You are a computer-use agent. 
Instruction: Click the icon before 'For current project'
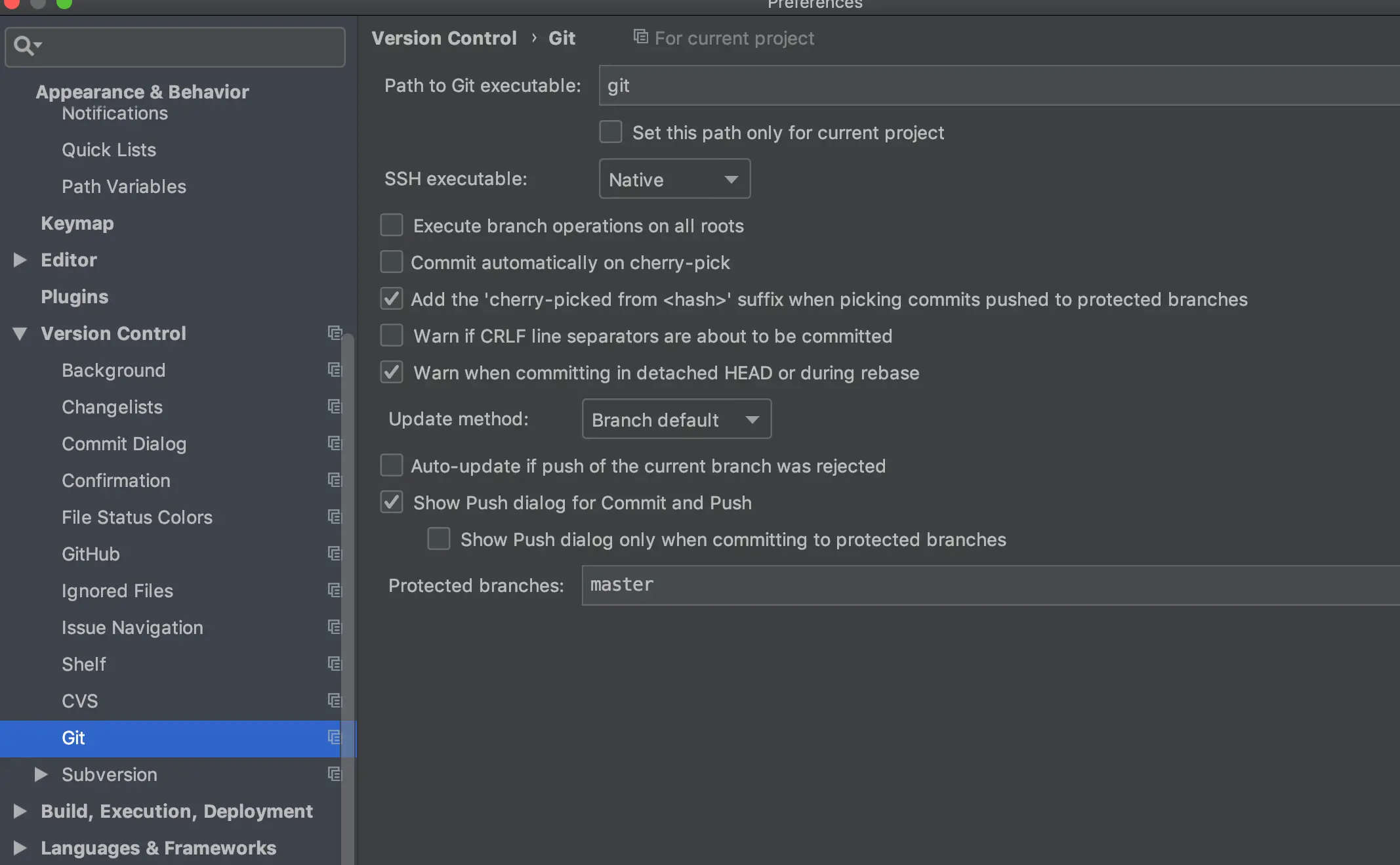[640, 37]
